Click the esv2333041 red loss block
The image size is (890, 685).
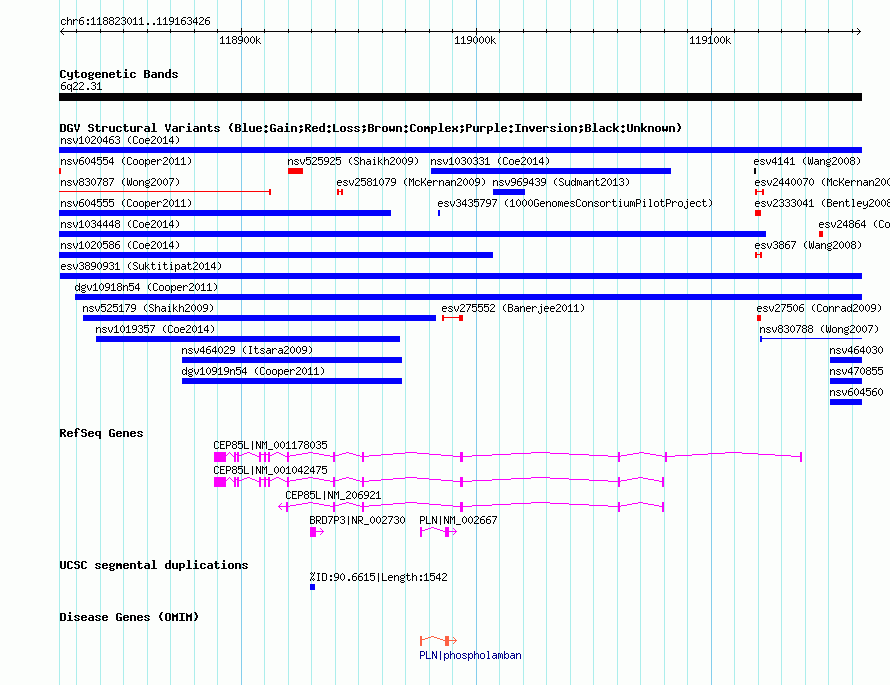pos(758,213)
